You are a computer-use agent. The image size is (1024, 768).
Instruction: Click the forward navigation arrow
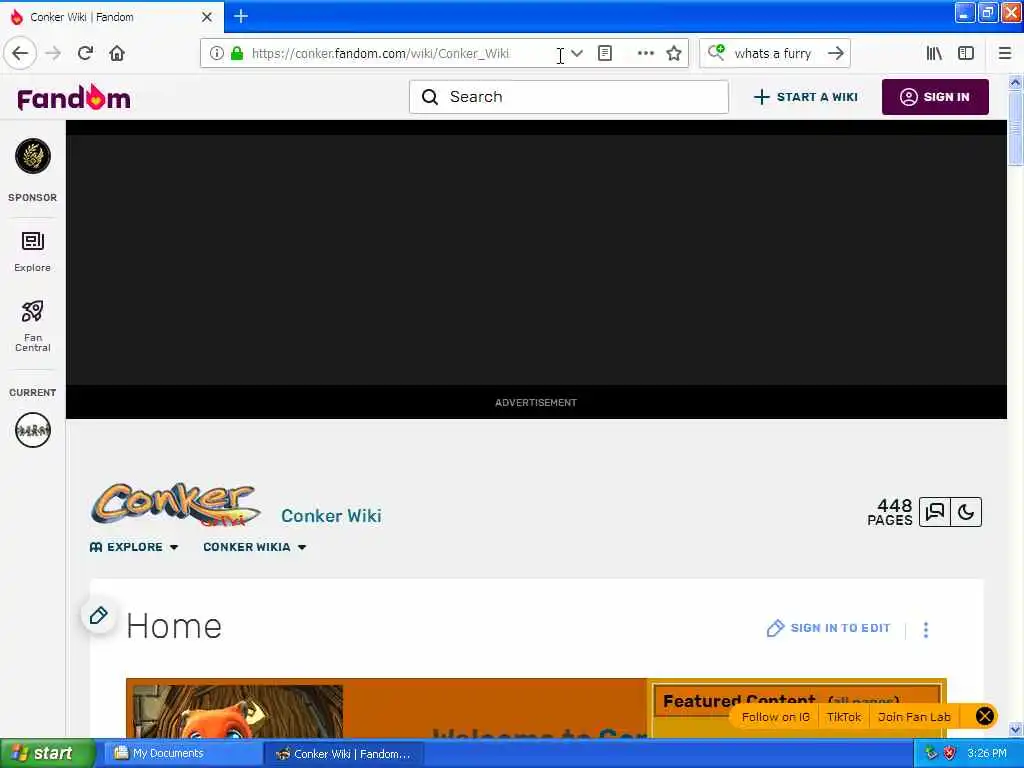point(53,54)
